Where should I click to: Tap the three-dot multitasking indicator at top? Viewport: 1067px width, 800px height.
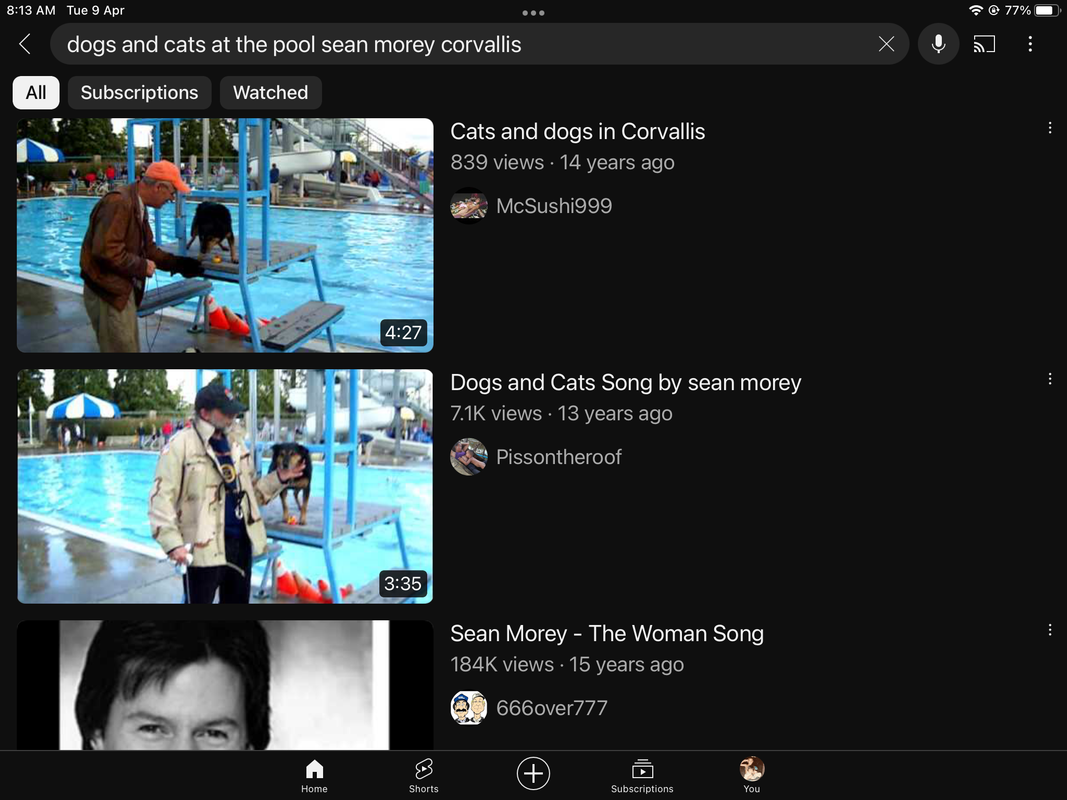[533, 12]
